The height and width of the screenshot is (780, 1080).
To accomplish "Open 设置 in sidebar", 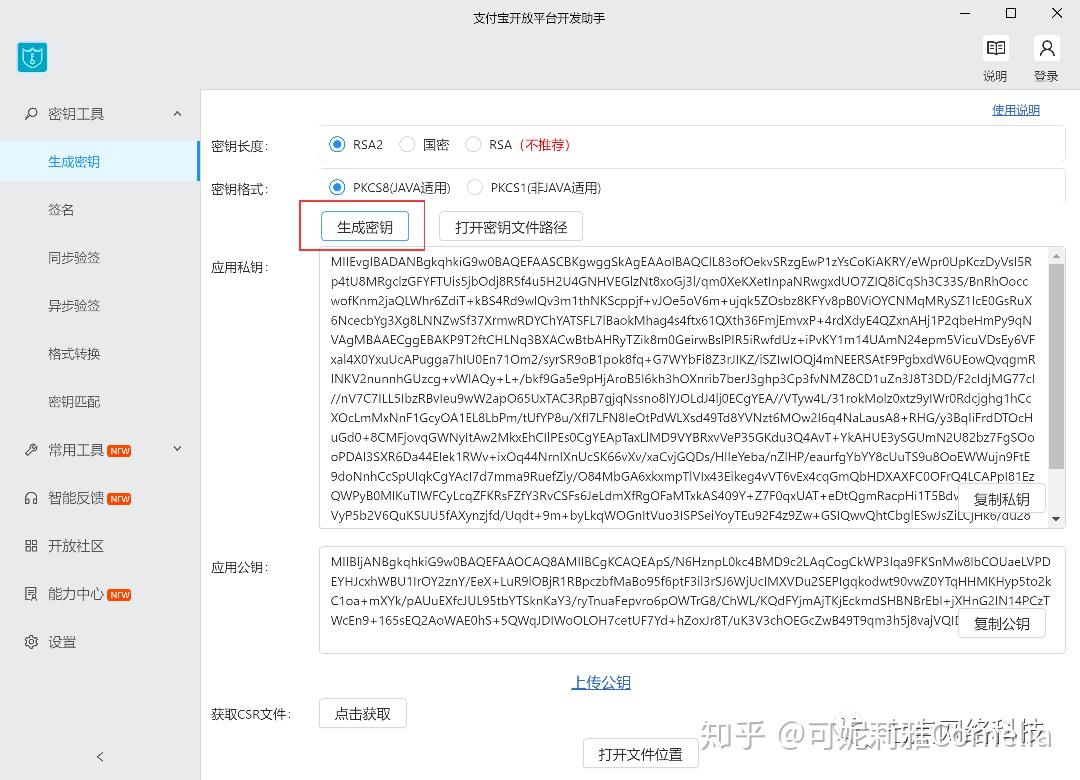I will [x=62, y=642].
